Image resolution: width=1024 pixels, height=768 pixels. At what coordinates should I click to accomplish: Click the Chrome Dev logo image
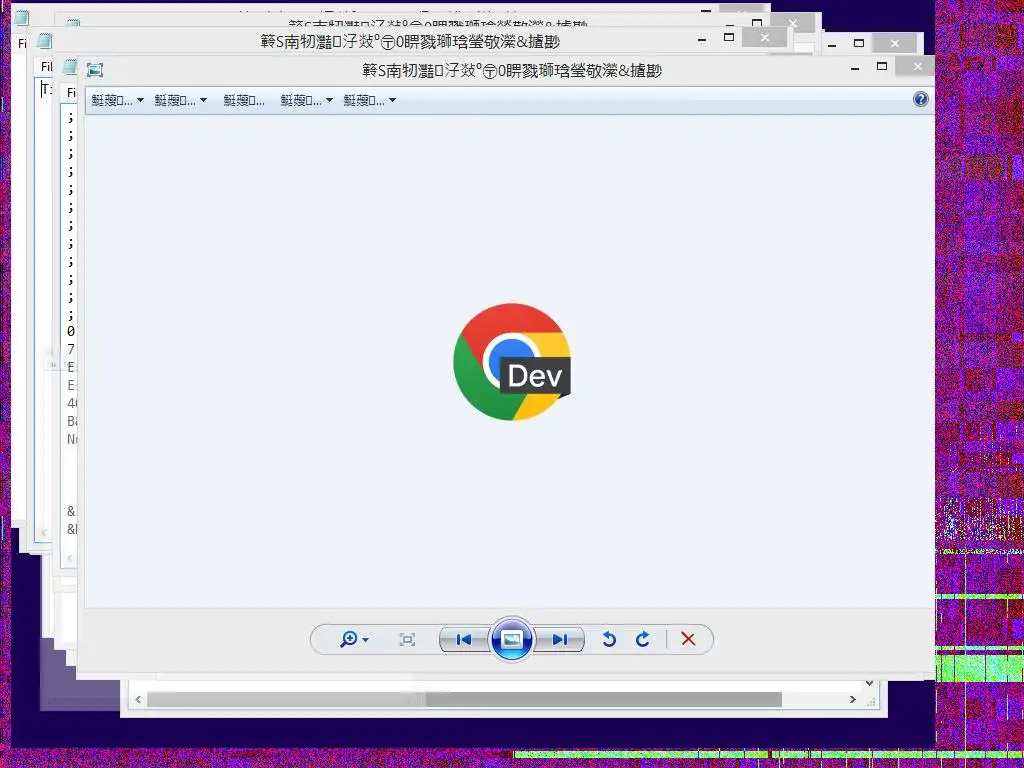point(512,362)
